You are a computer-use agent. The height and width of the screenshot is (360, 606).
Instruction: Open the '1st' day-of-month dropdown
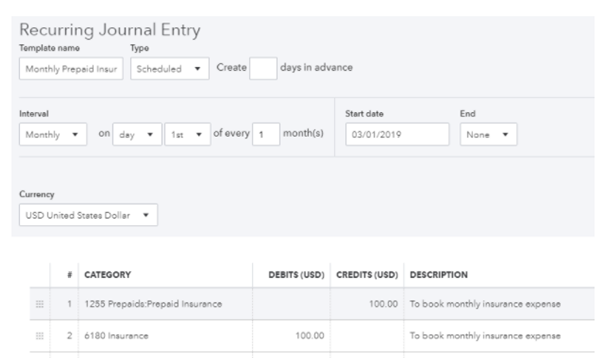[x=187, y=134]
